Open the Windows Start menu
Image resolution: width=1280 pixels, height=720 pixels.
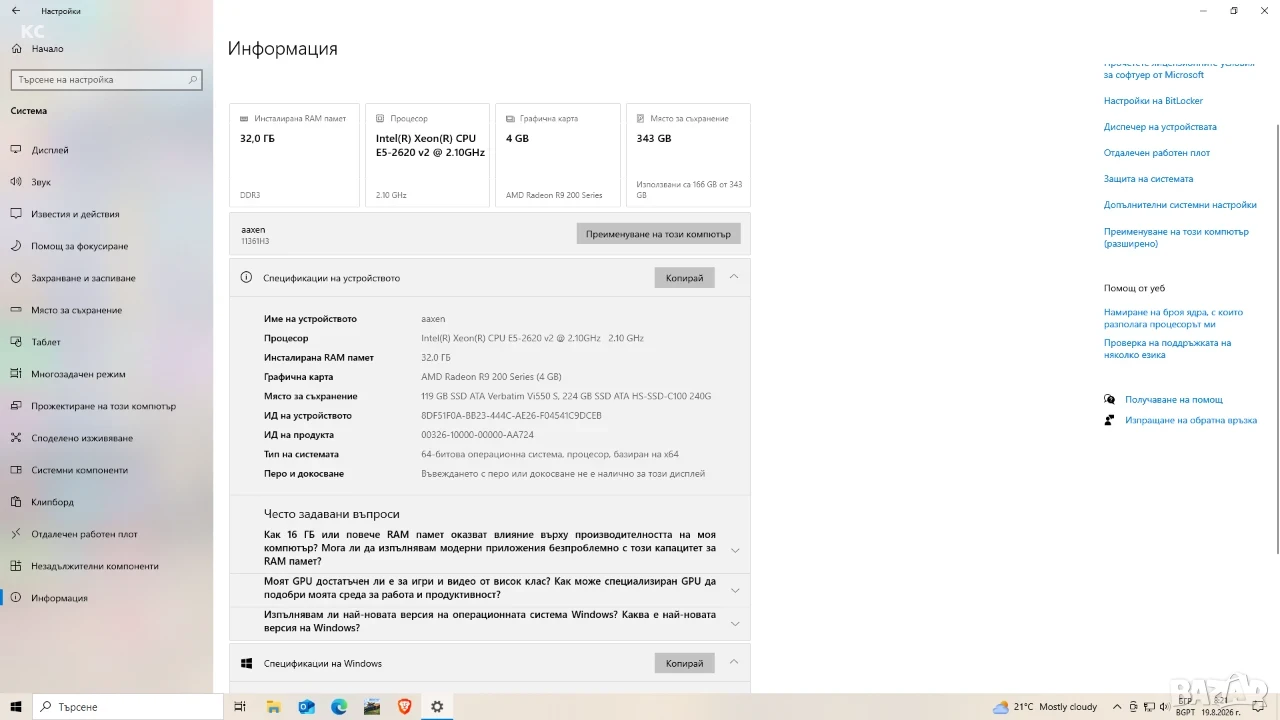pos(16,707)
